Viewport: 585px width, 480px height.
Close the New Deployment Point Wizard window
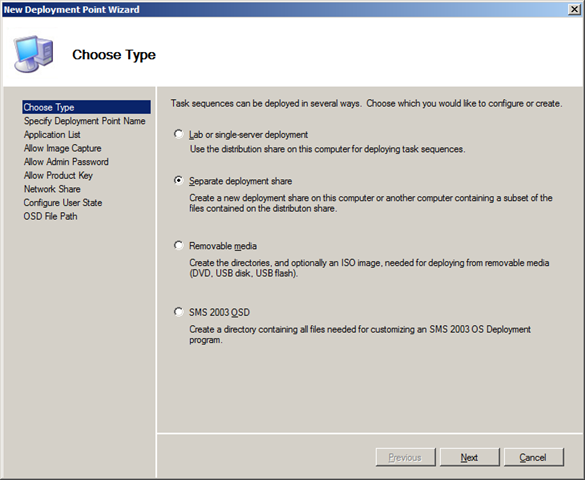[x=574, y=9]
